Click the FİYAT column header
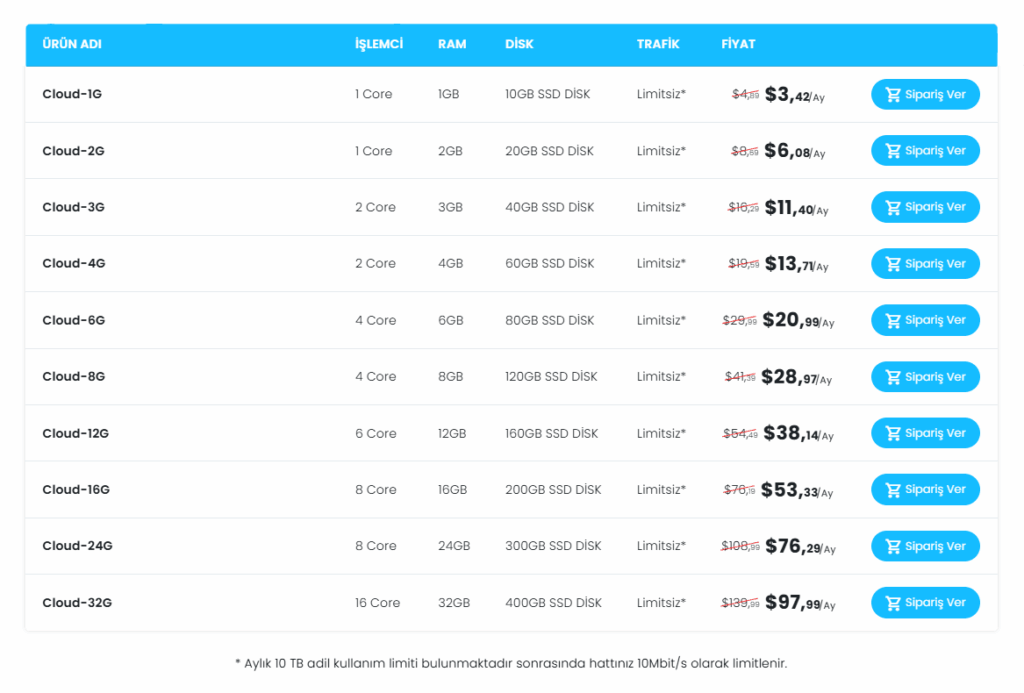 pos(738,44)
